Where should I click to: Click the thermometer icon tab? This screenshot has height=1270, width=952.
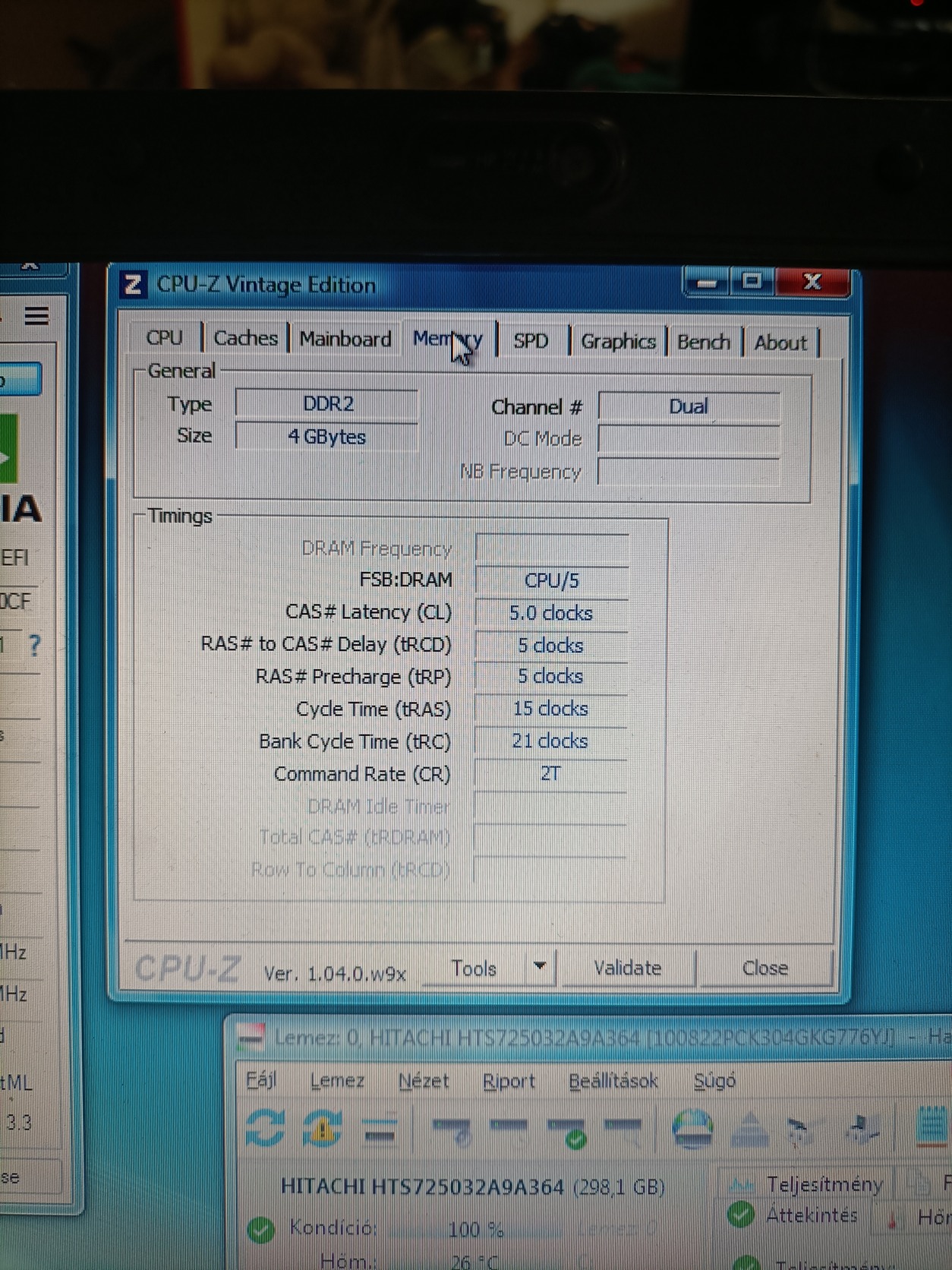pos(893,1218)
